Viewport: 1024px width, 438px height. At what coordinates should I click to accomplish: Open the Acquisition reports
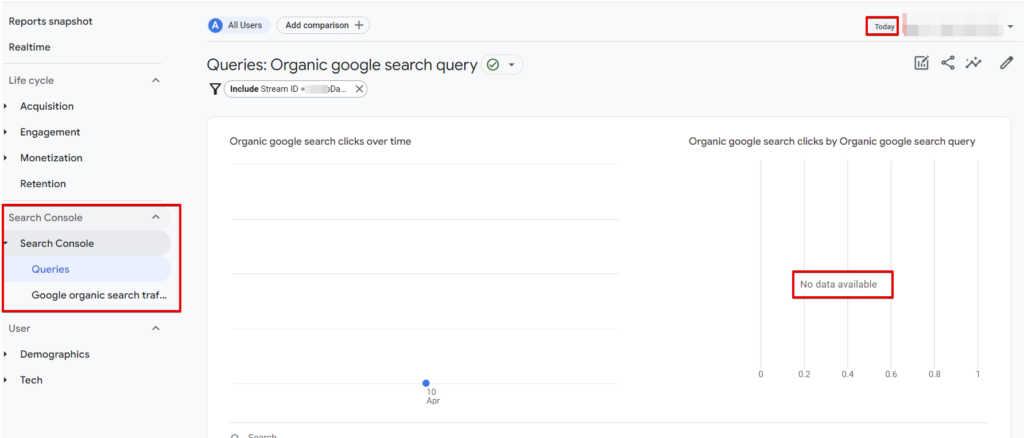click(x=46, y=106)
